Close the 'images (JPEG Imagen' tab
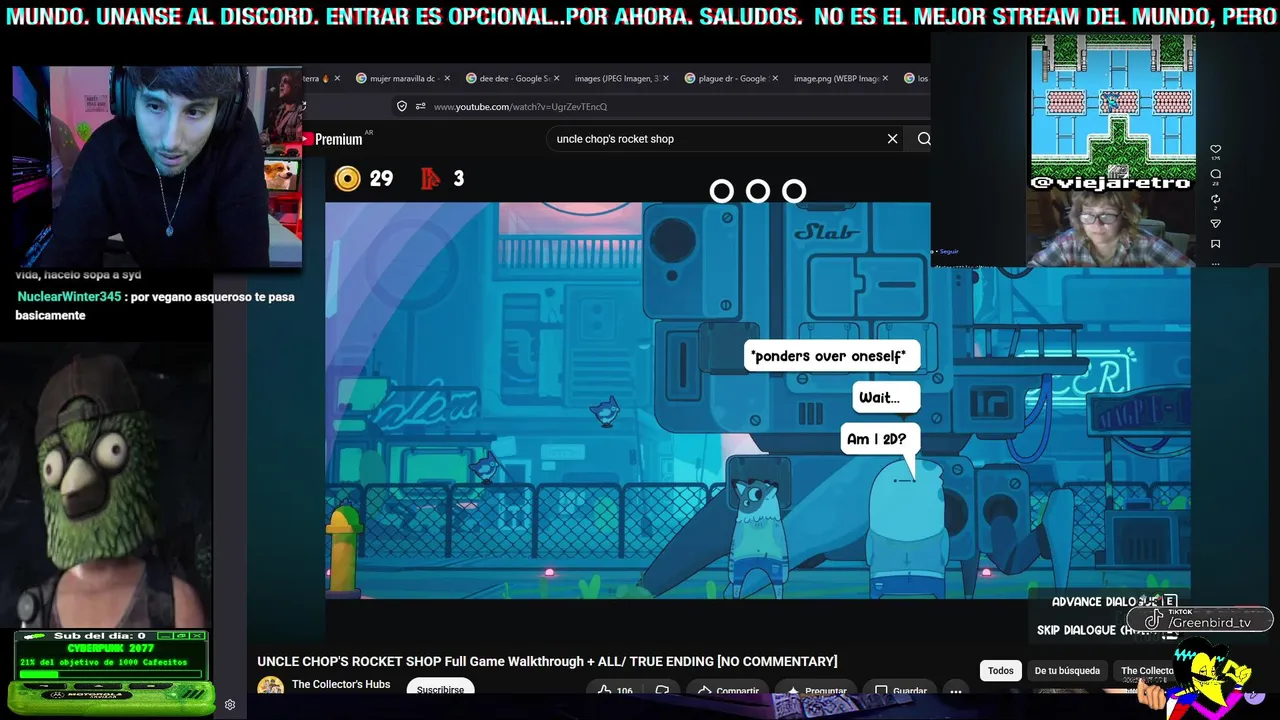1280x720 pixels. point(665,78)
